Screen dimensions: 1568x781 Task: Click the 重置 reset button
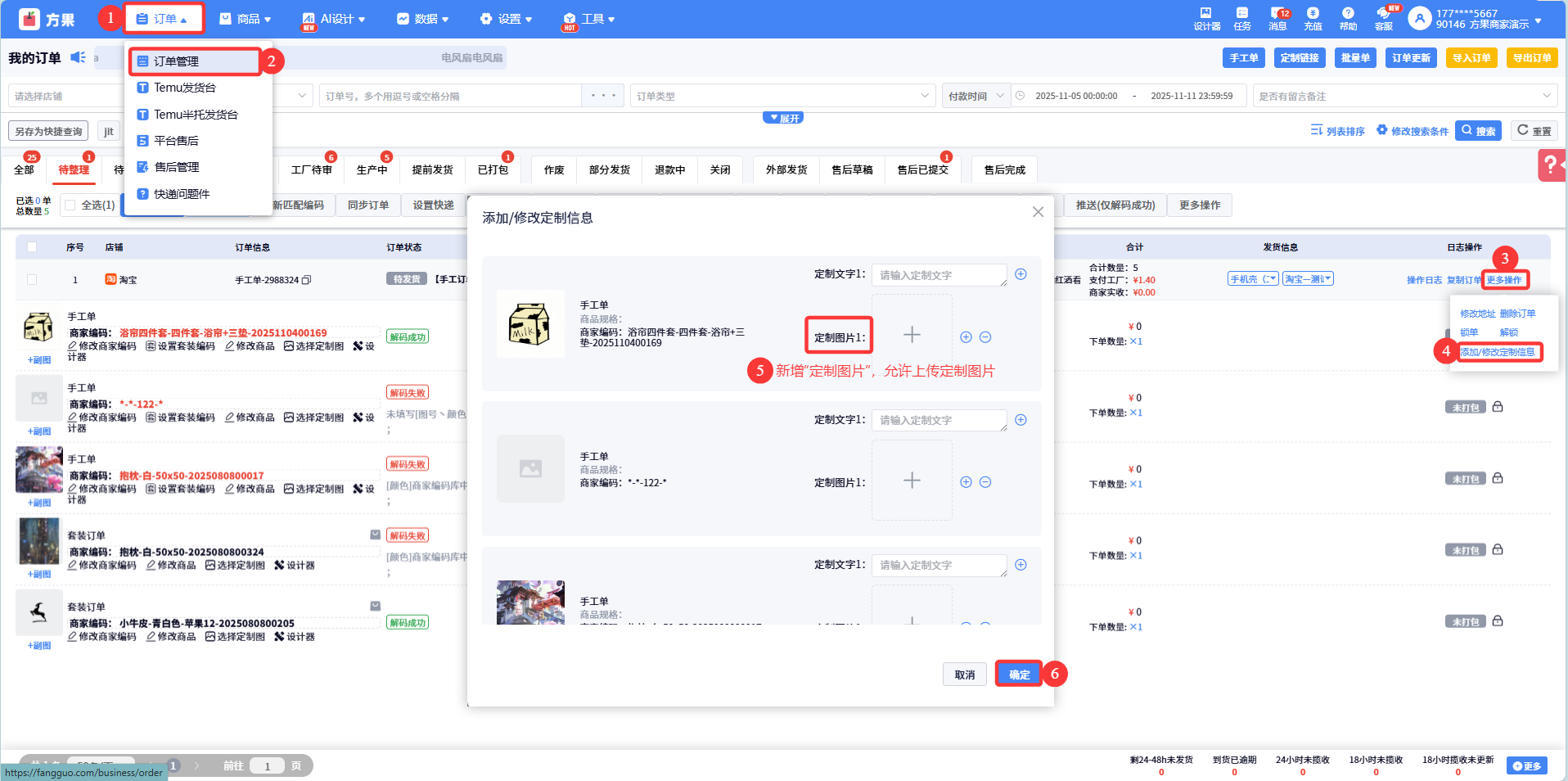[x=1534, y=130]
